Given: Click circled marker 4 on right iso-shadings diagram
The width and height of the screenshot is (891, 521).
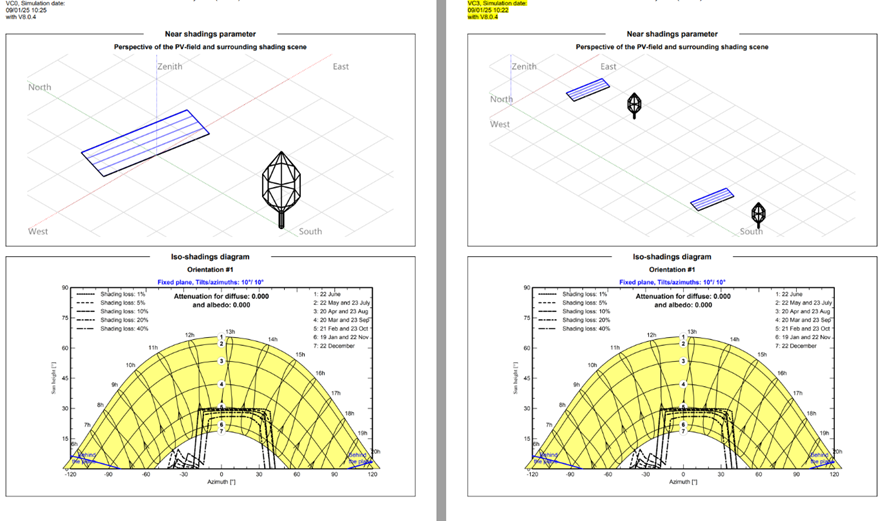Looking at the screenshot, I should [683, 384].
